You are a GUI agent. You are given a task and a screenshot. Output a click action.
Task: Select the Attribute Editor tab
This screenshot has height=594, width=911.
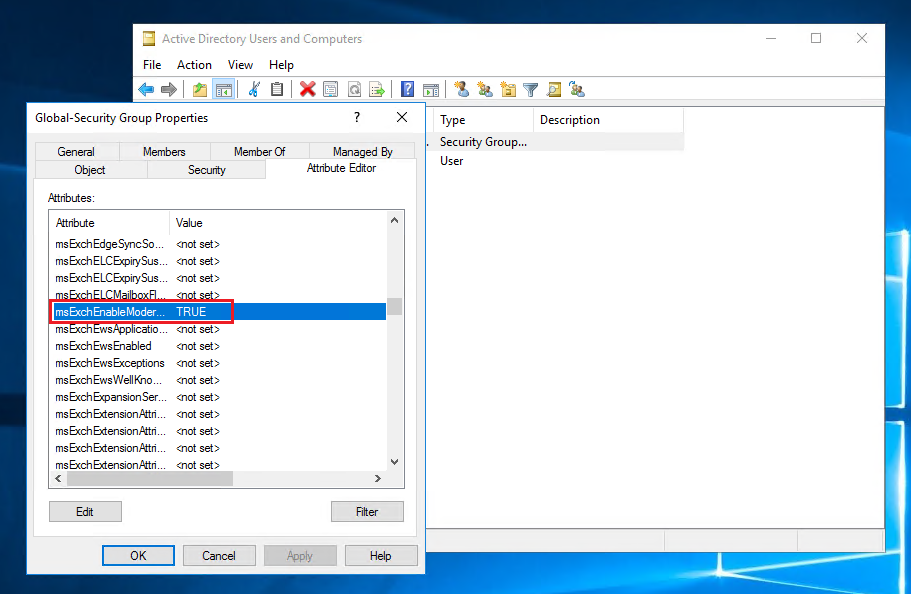(x=341, y=168)
